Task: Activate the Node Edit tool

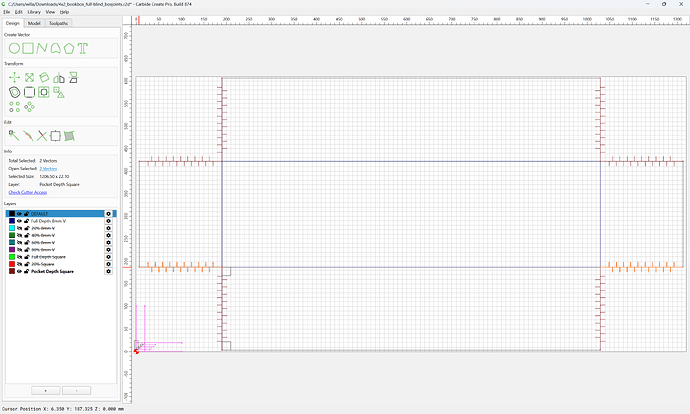Action: click(x=14, y=136)
